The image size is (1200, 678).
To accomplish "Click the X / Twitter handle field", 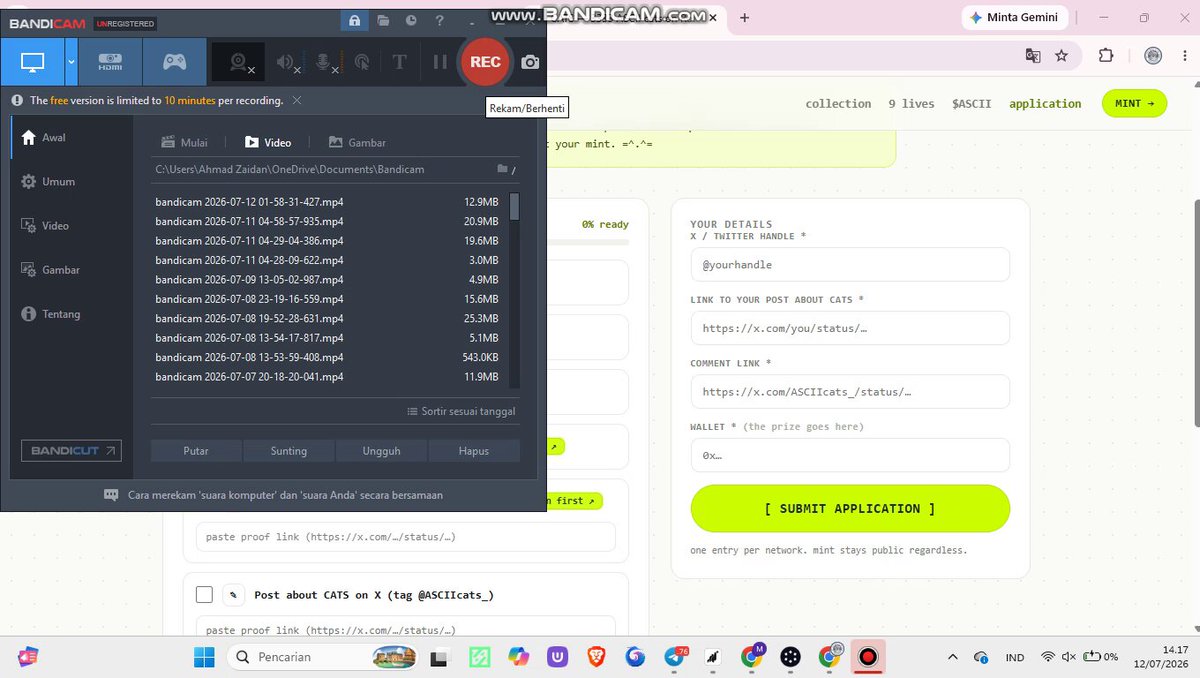I will 850,265.
